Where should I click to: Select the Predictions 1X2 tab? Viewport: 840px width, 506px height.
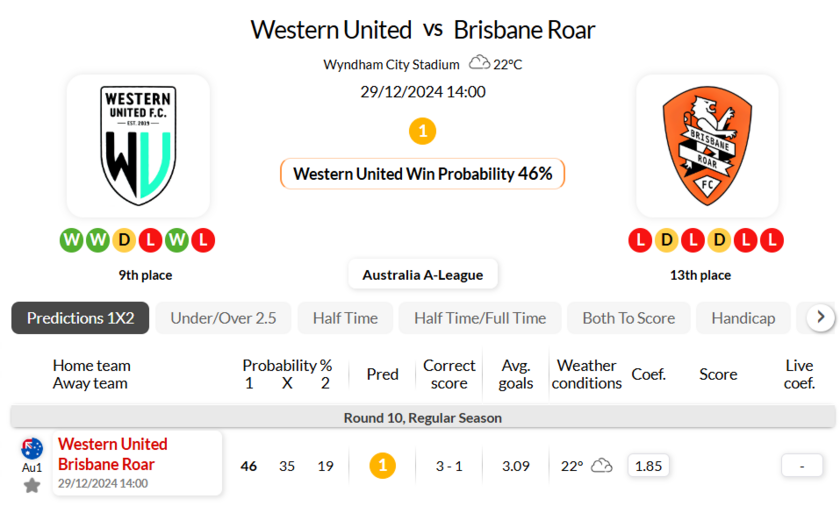point(80,318)
